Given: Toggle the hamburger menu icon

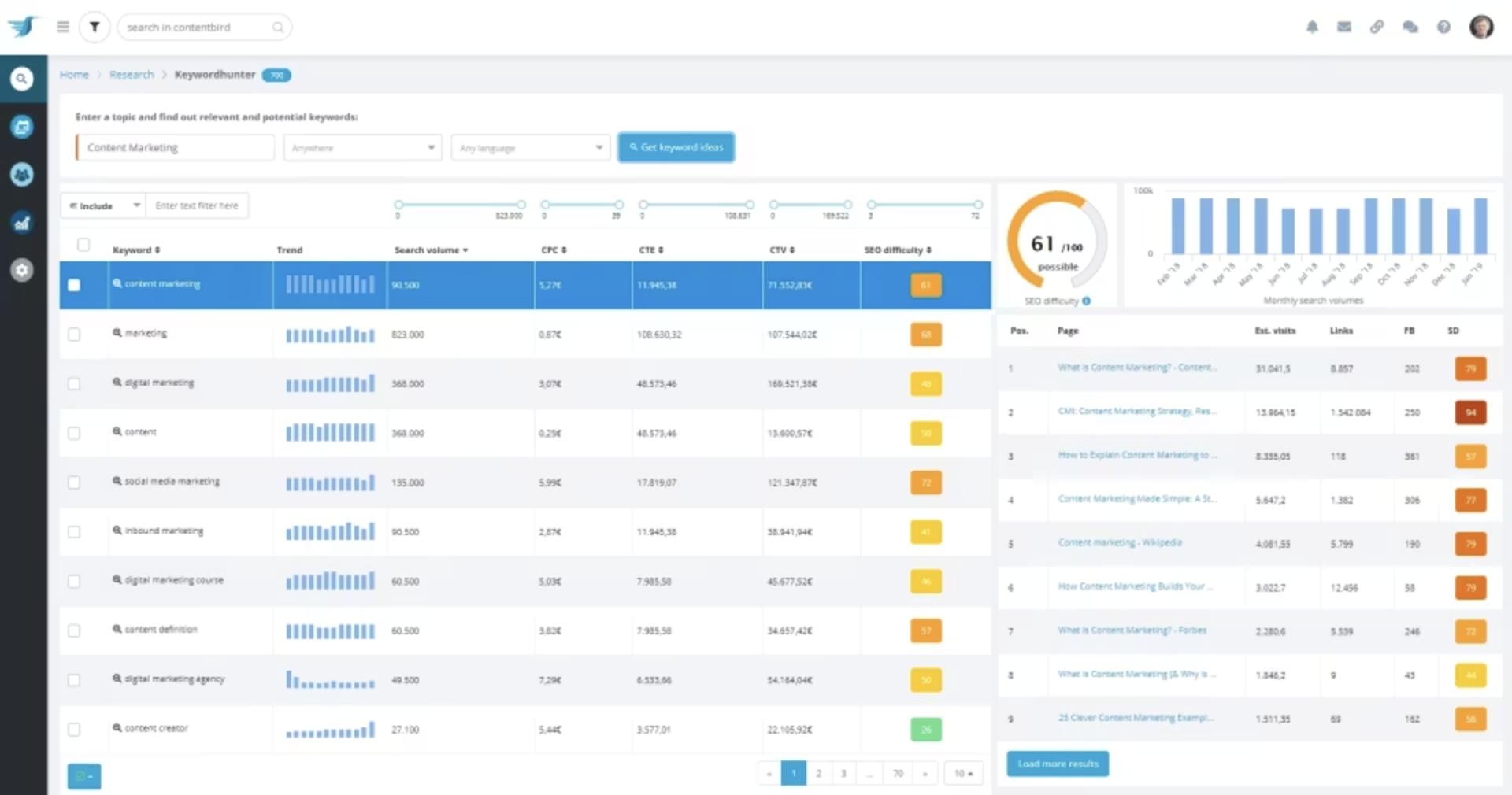Looking at the screenshot, I should (63, 27).
